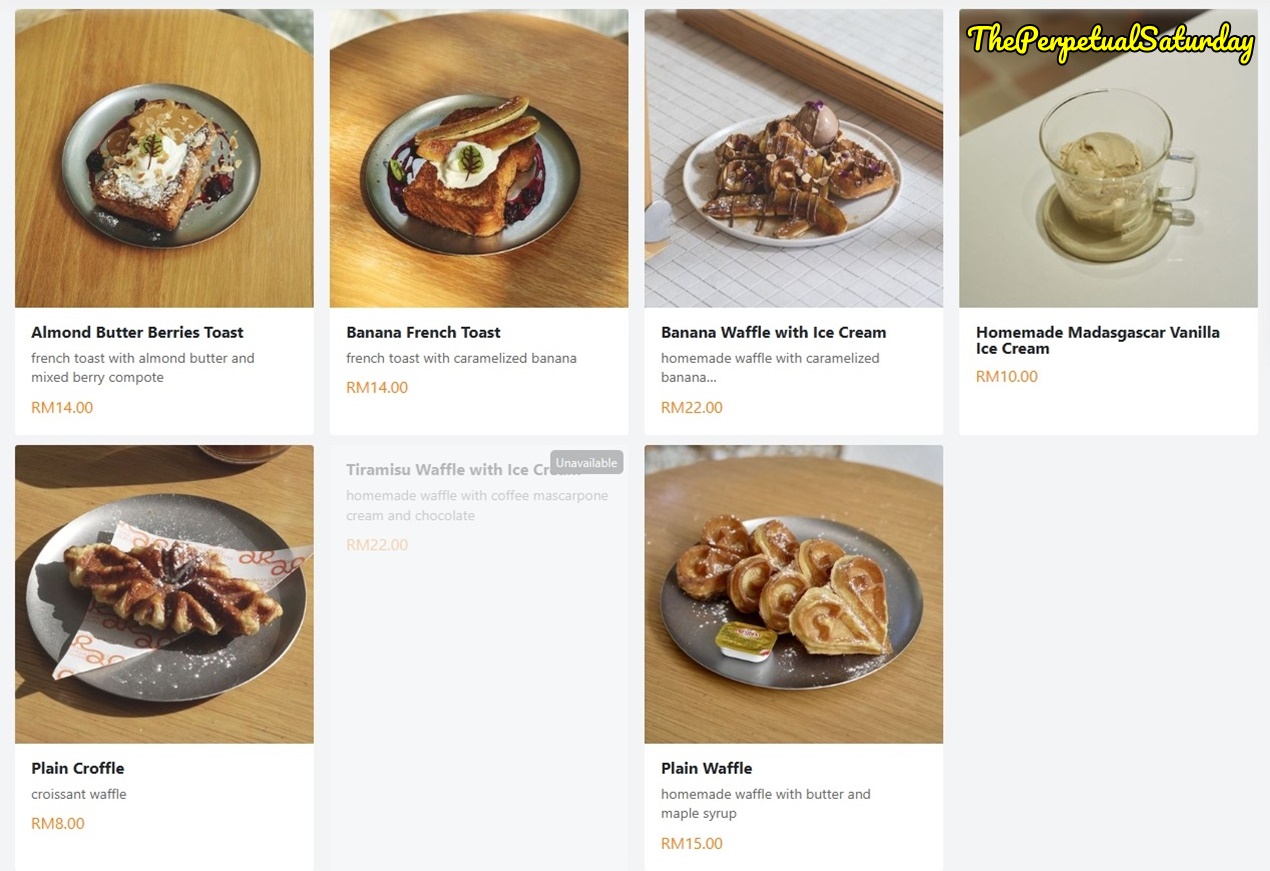Screen dimensions: 1270x871
Task: Click the Banana French Toast image
Action: click(479, 158)
